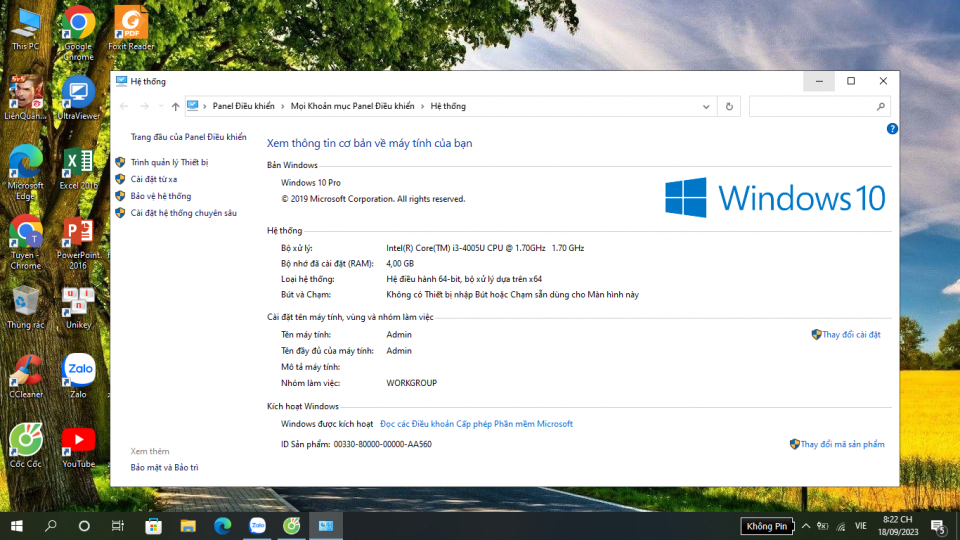Viewport: 960px width, 540px height.
Task: Open UltraViewer desktop shortcut
Action: (x=78, y=98)
